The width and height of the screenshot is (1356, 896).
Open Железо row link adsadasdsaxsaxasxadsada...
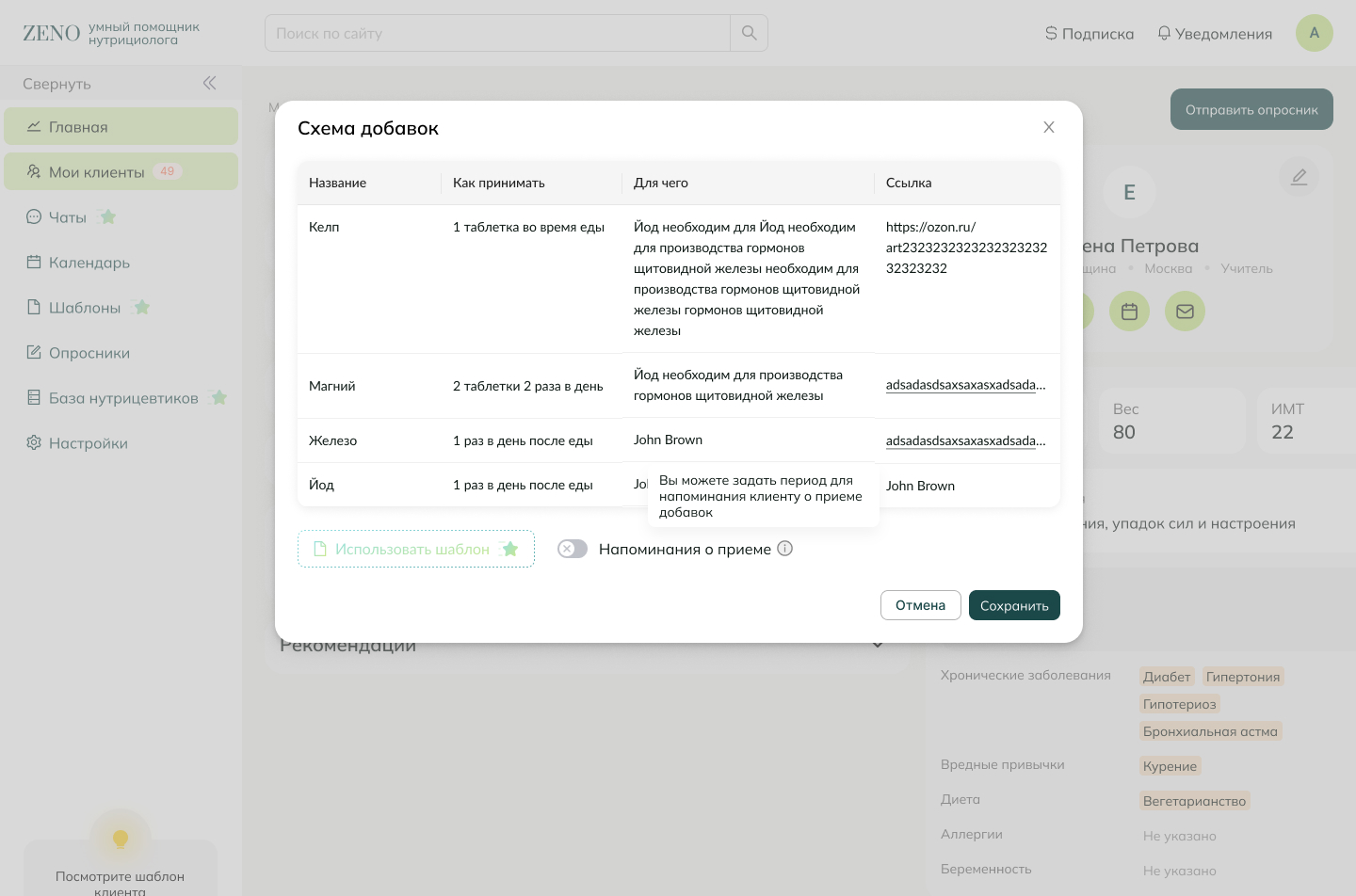(966, 440)
